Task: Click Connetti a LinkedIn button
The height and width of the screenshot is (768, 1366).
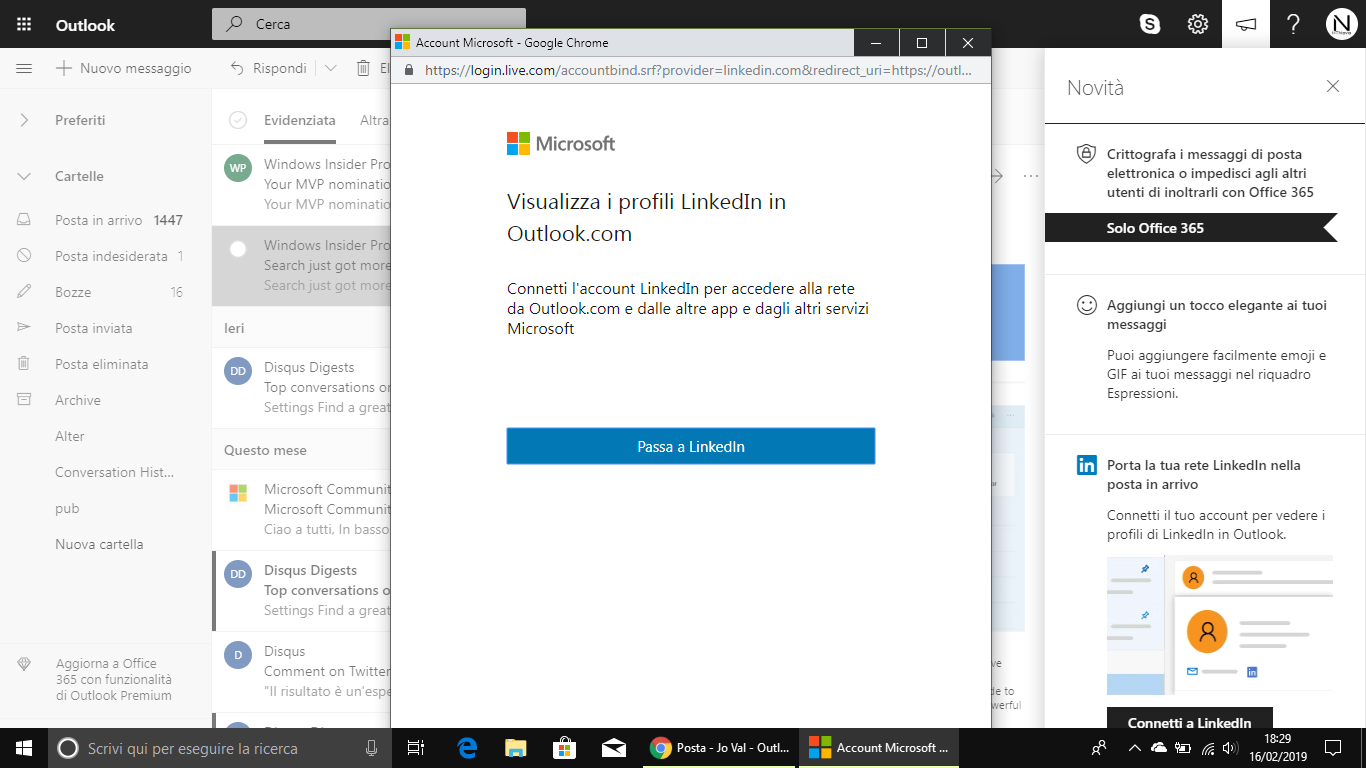Action: pyautogui.click(x=1190, y=722)
